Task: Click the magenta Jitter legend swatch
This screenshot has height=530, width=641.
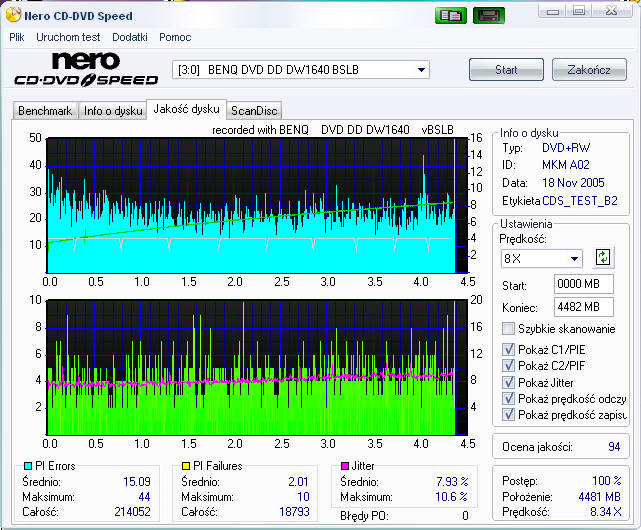Action: coord(345,466)
